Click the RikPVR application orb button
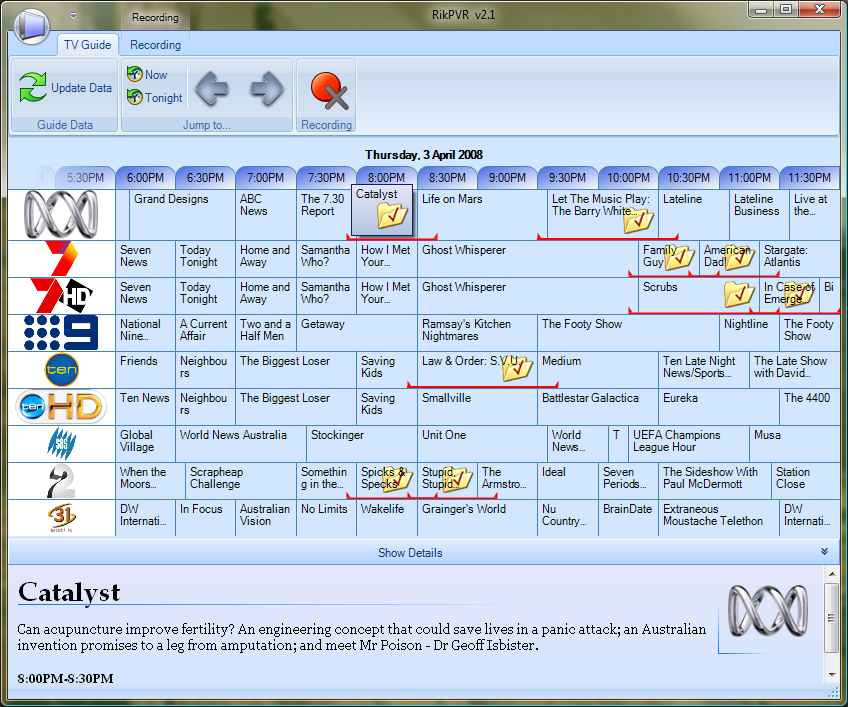This screenshot has width=848, height=707. click(x=32, y=25)
